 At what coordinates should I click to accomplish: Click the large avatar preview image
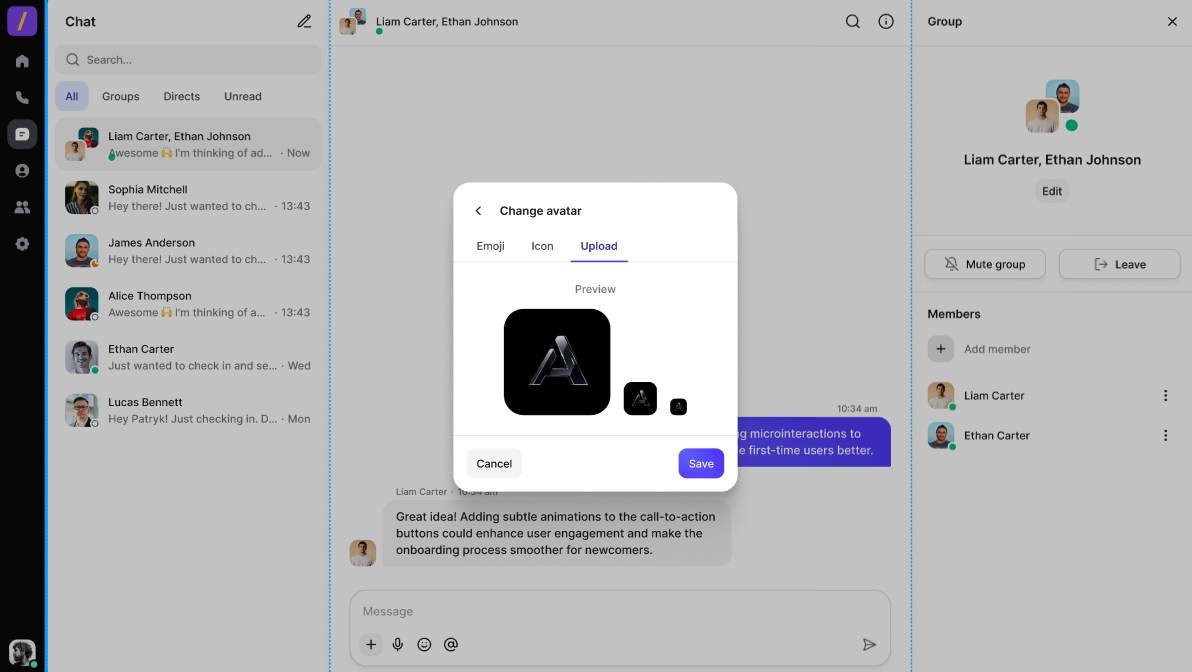coord(557,362)
